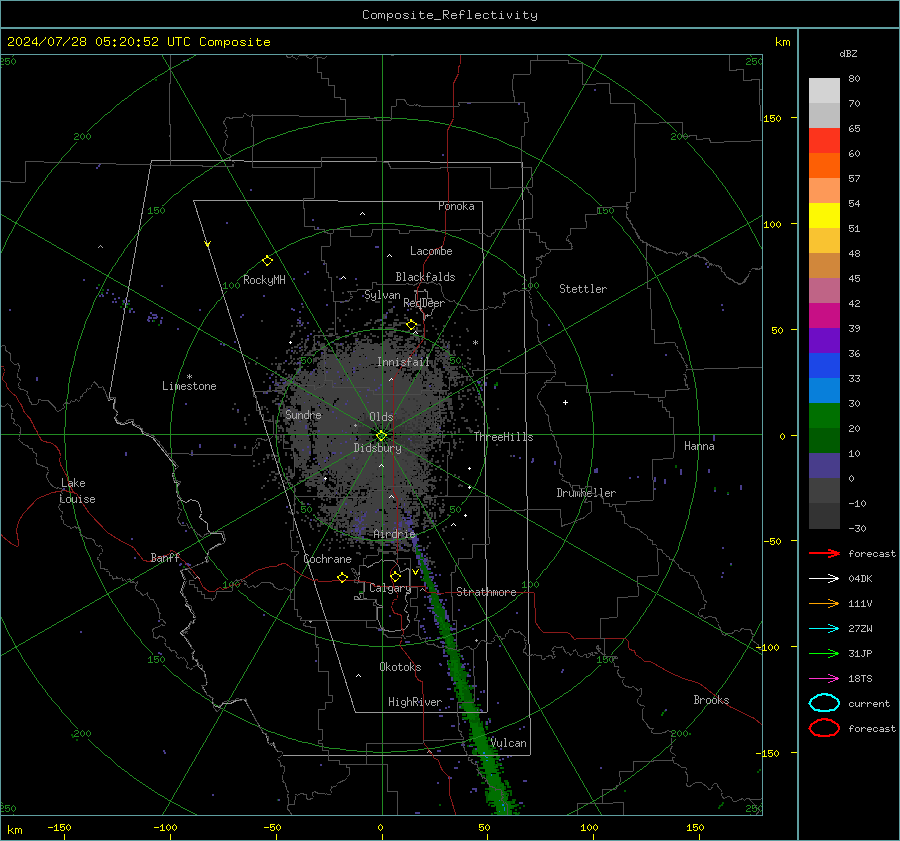Click the Lacombe city label
Viewport: 900px width, 841px height.
(x=431, y=251)
